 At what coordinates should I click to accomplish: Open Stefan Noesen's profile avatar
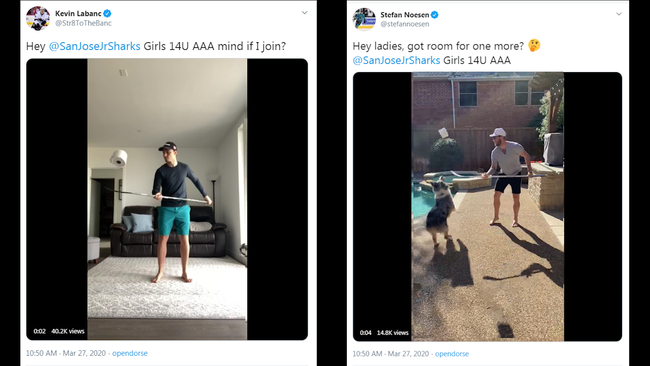pyautogui.click(x=364, y=19)
